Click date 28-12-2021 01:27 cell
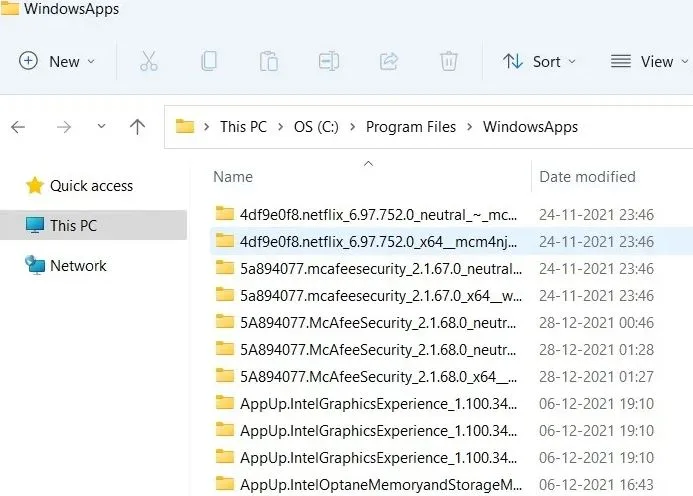Screen dimensions: 693x496 (596, 377)
